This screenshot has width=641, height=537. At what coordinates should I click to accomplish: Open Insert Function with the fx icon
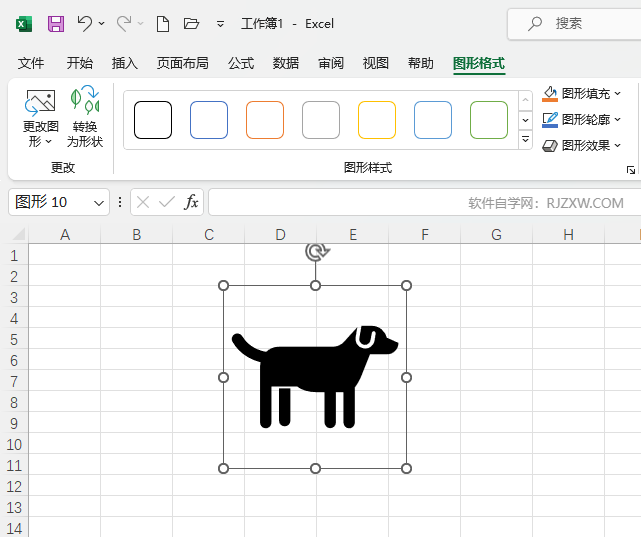pos(191,202)
